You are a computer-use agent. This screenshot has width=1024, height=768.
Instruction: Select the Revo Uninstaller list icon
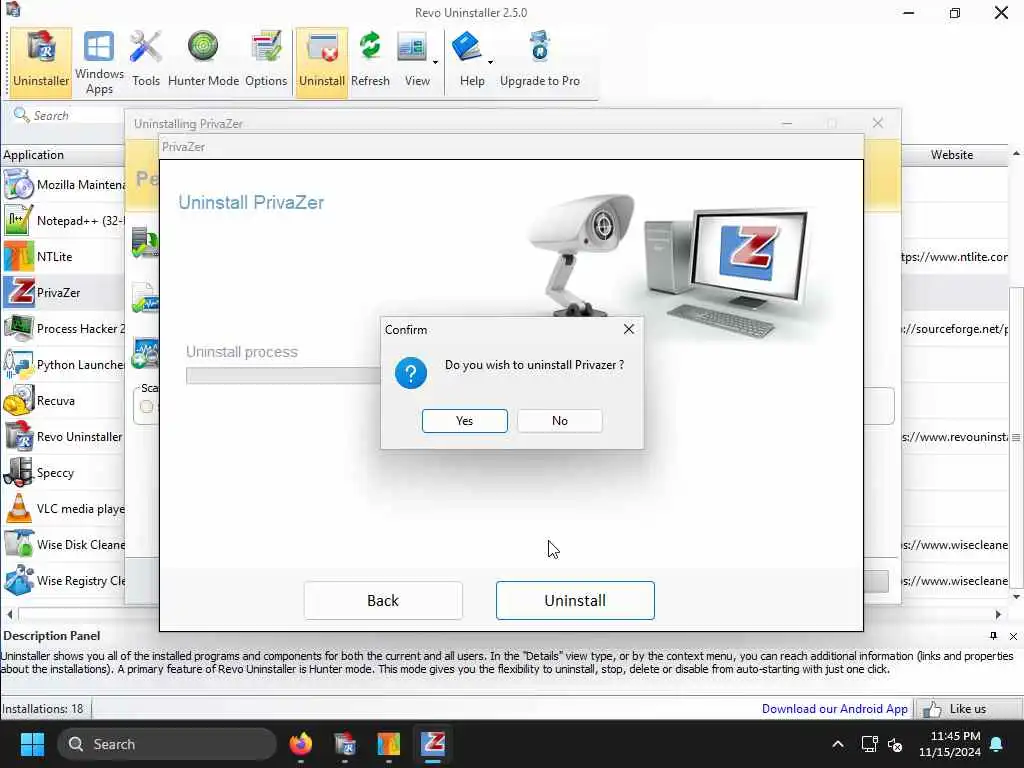(18, 436)
